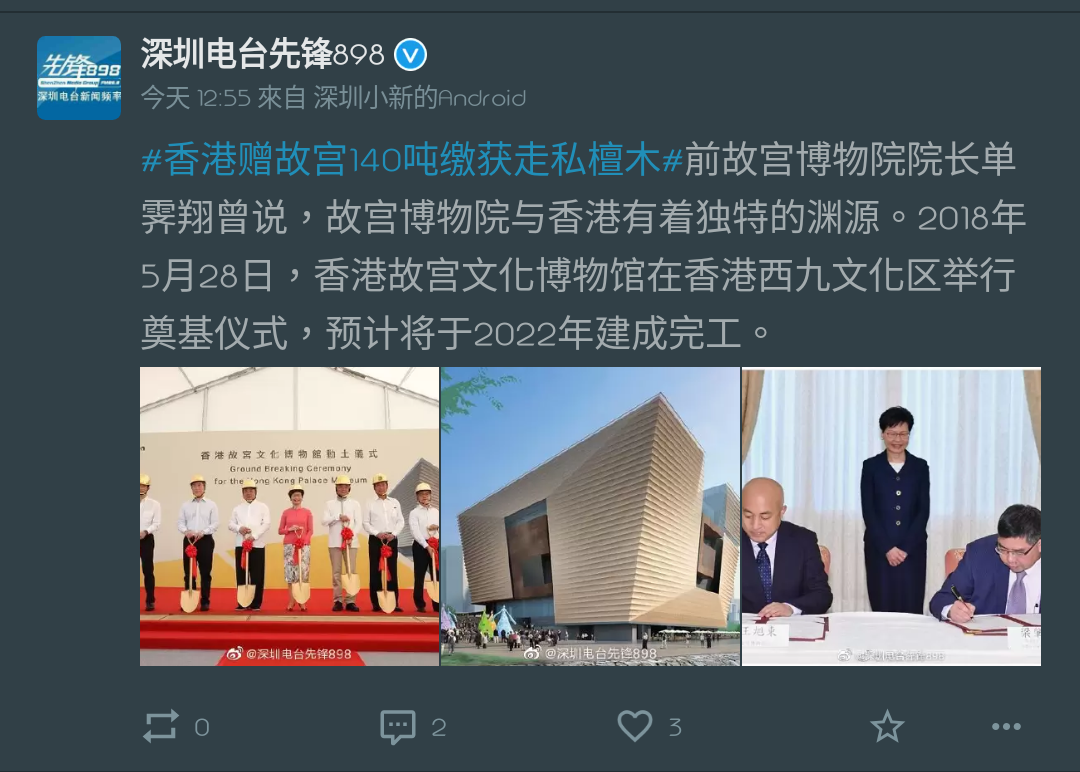Open the 深圳电台先锋898 profile avatar

click(79, 78)
